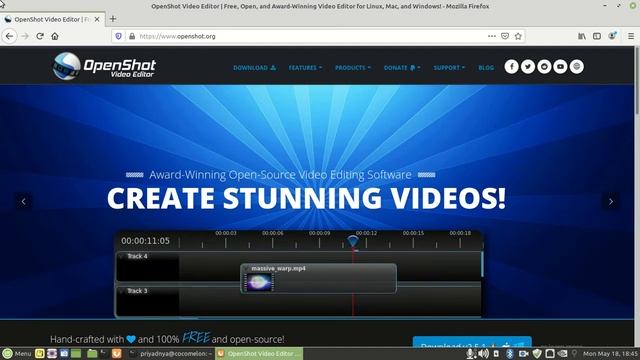Open the Firefox Library icon
Image resolution: width=640 pixels, height=360 pixels.
click(x=582, y=36)
